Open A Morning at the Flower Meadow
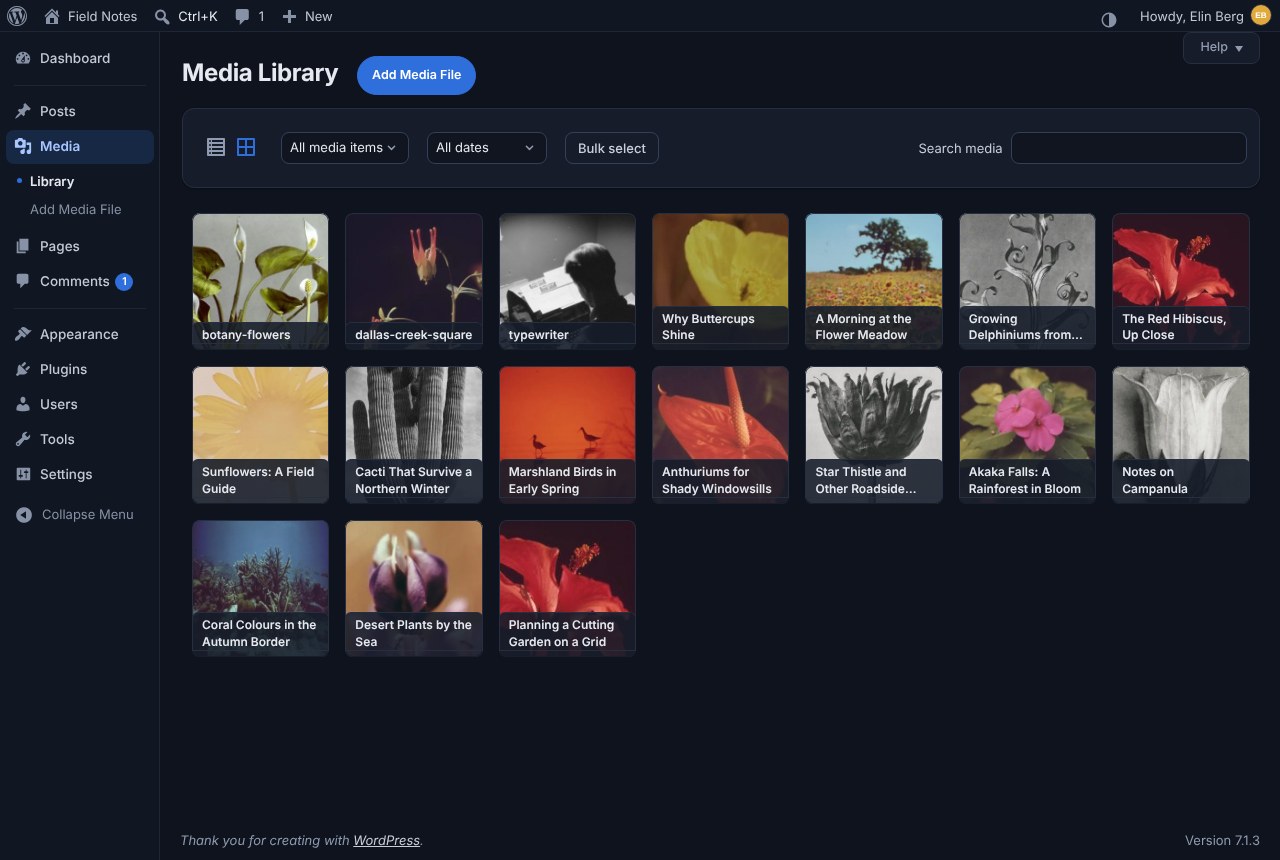Image resolution: width=1280 pixels, height=860 pixels. tap(874, 280)
